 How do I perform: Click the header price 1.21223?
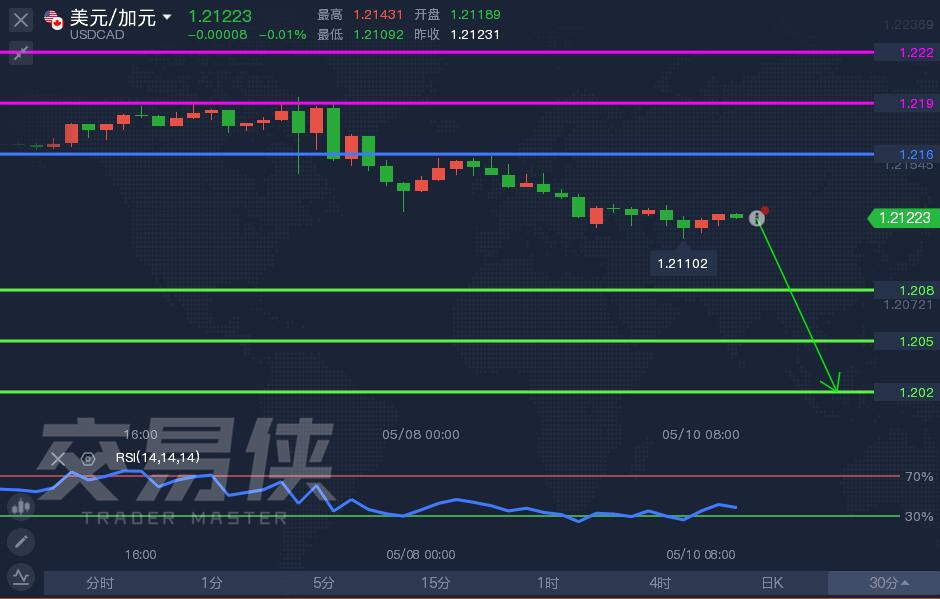pos(220,16)
